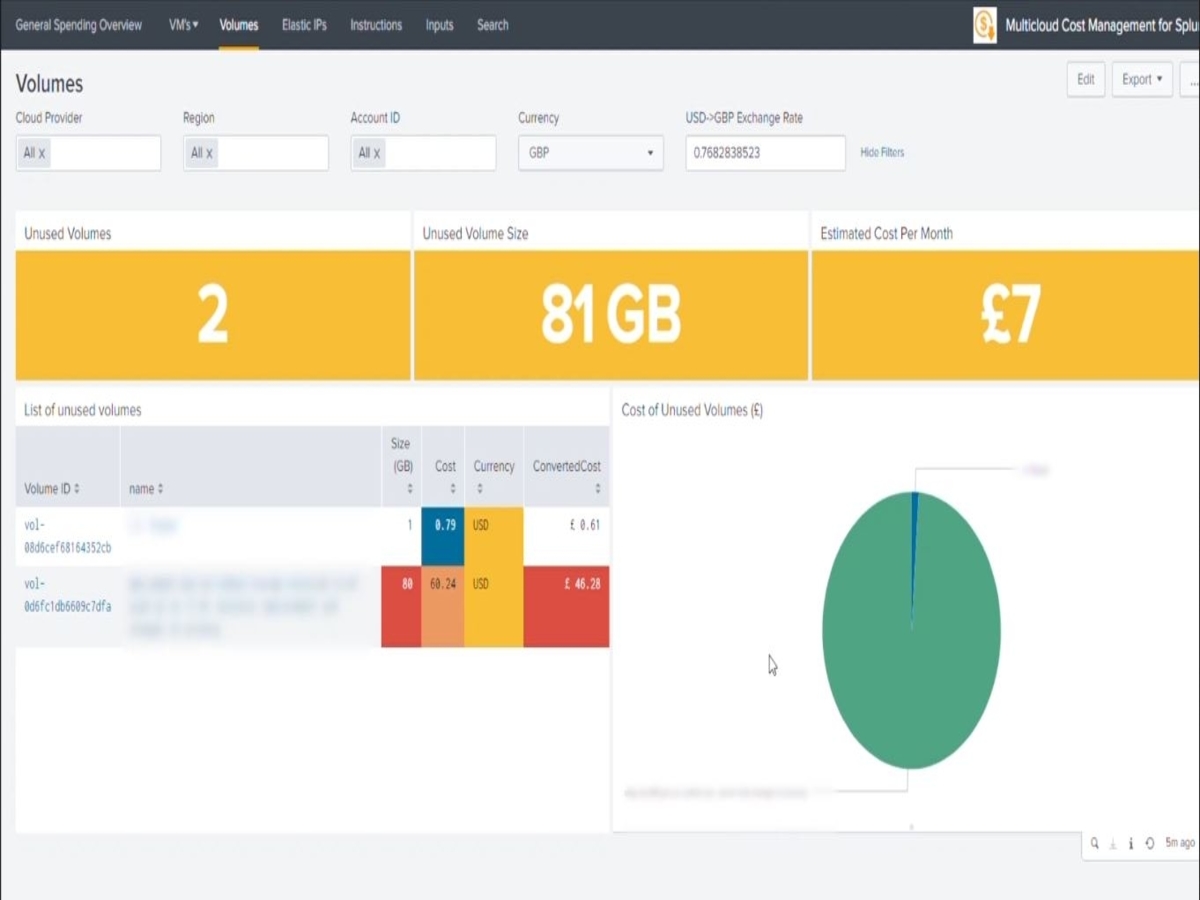Remove the All token in Account ID

376,153
